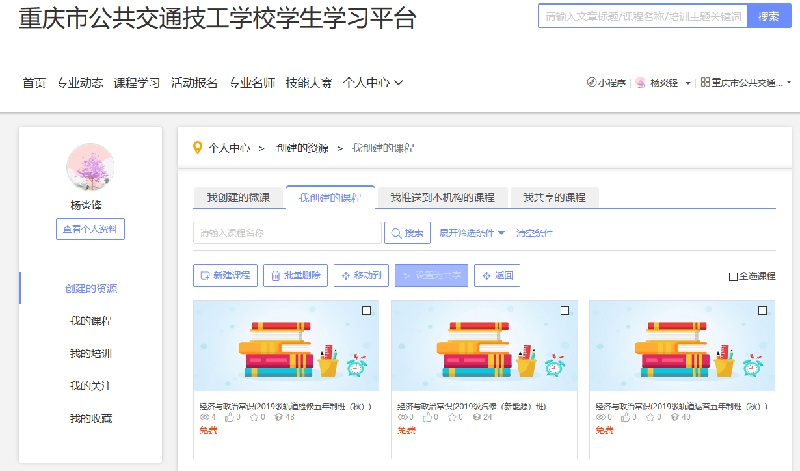Click the course name search input field
Viewport: 800px width, 471px height.
tap(287, 233)
